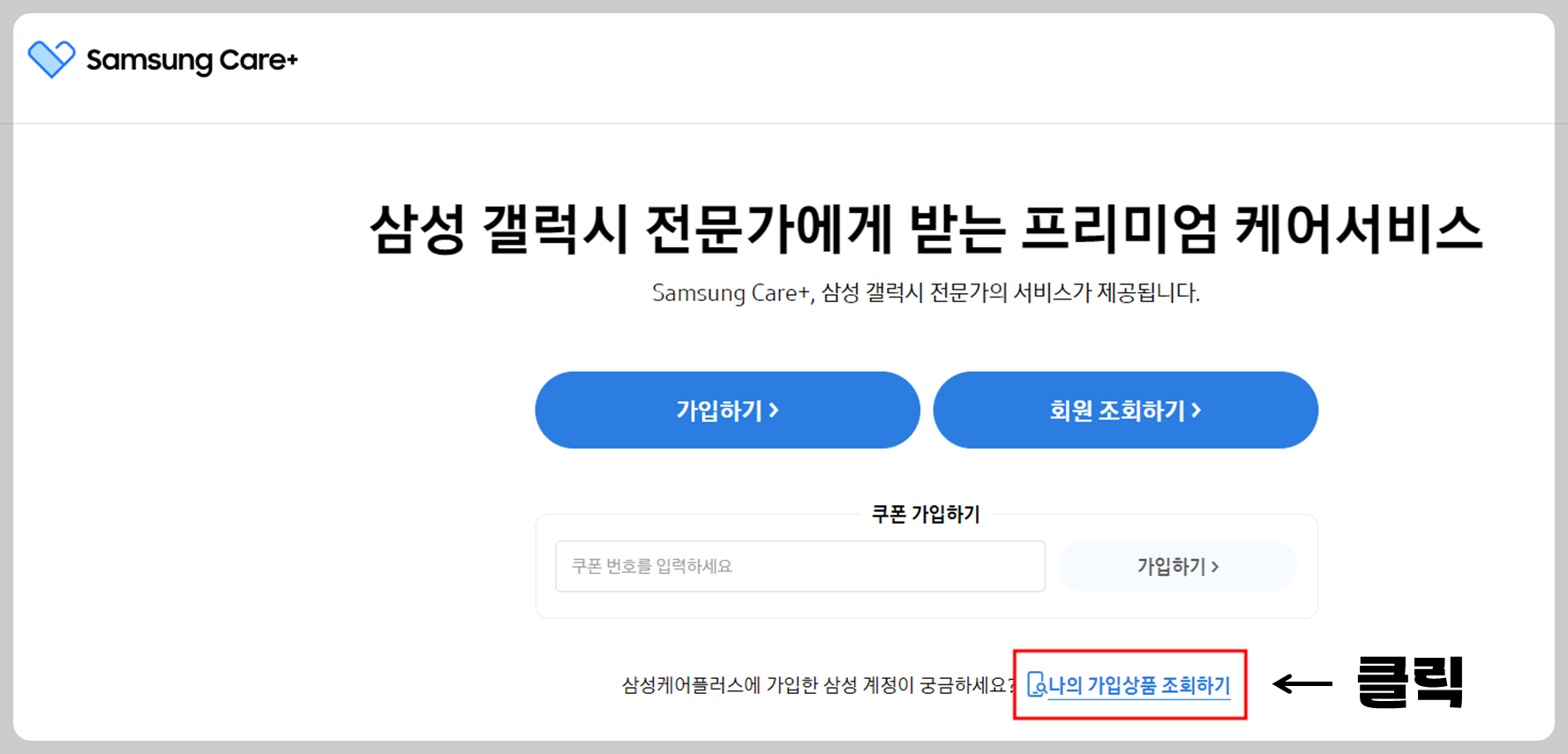1568x754 pixels.
Task: Click the Samsung Care+ heart logo icon
Action: pyautogui.click(x=51, y=59)
